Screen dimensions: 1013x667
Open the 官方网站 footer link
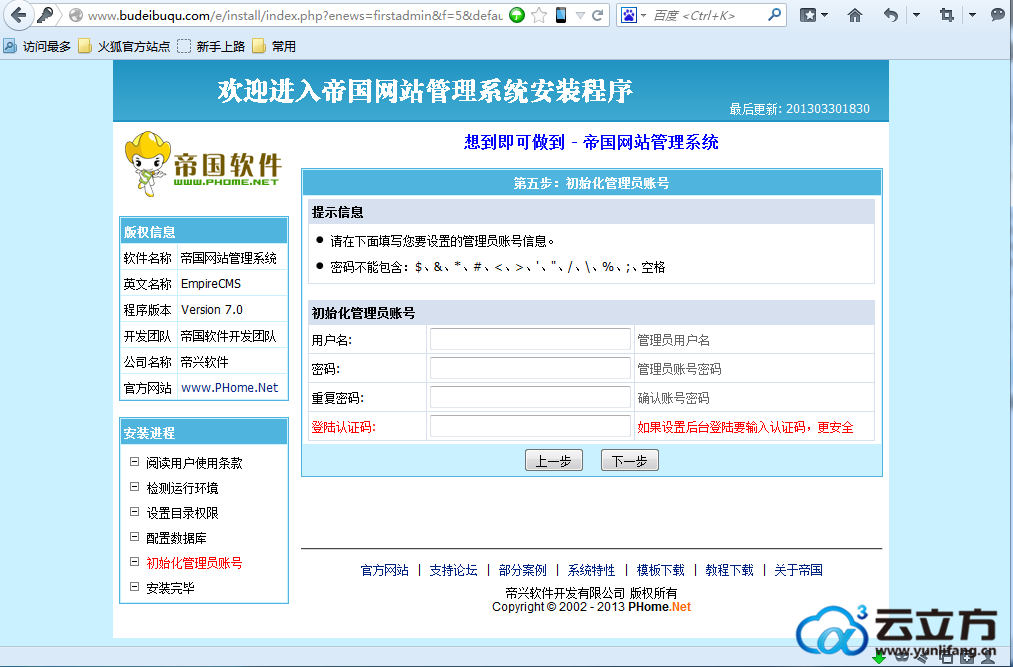[384, 570]
